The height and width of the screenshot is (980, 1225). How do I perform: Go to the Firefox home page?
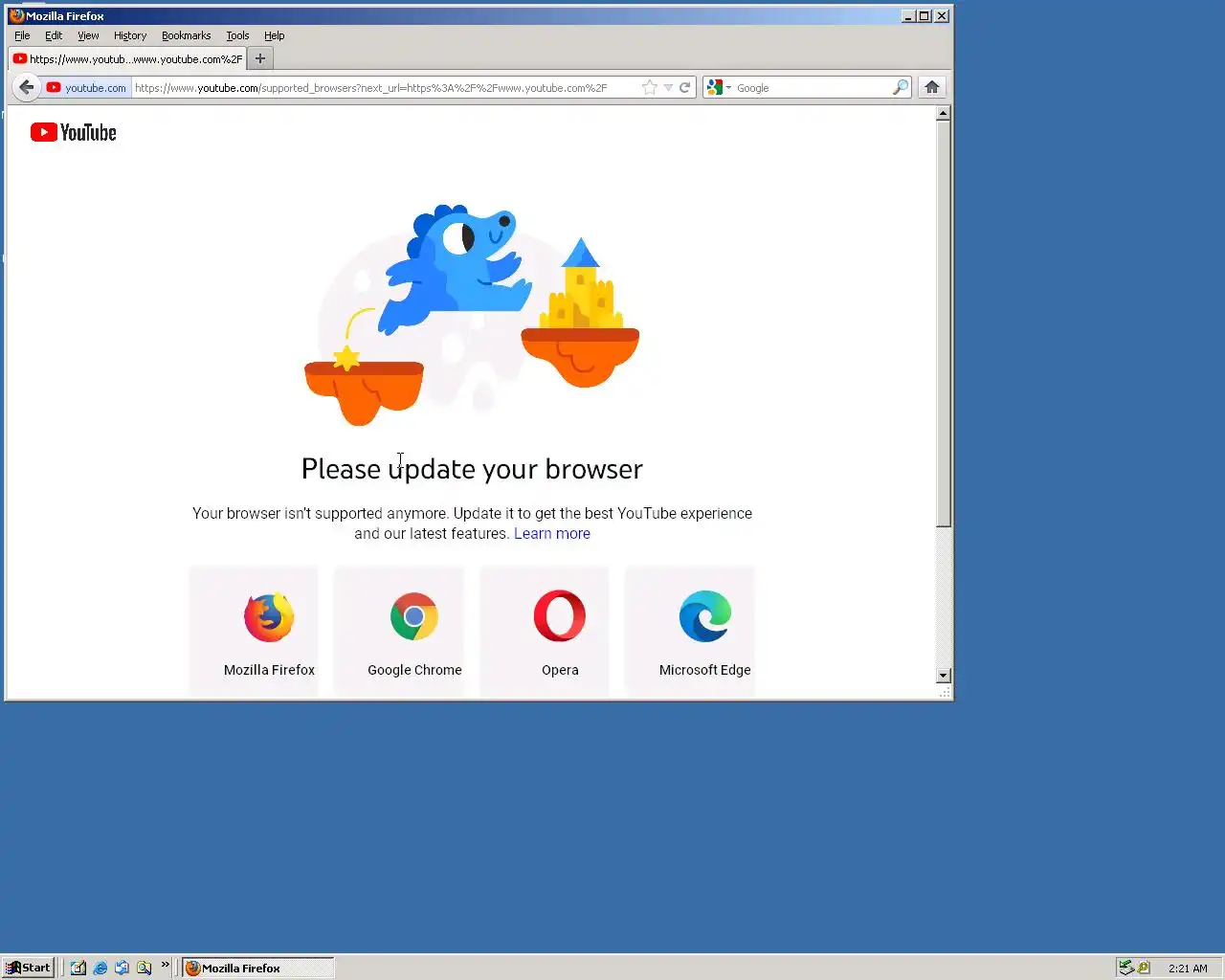tap(932, 87)
